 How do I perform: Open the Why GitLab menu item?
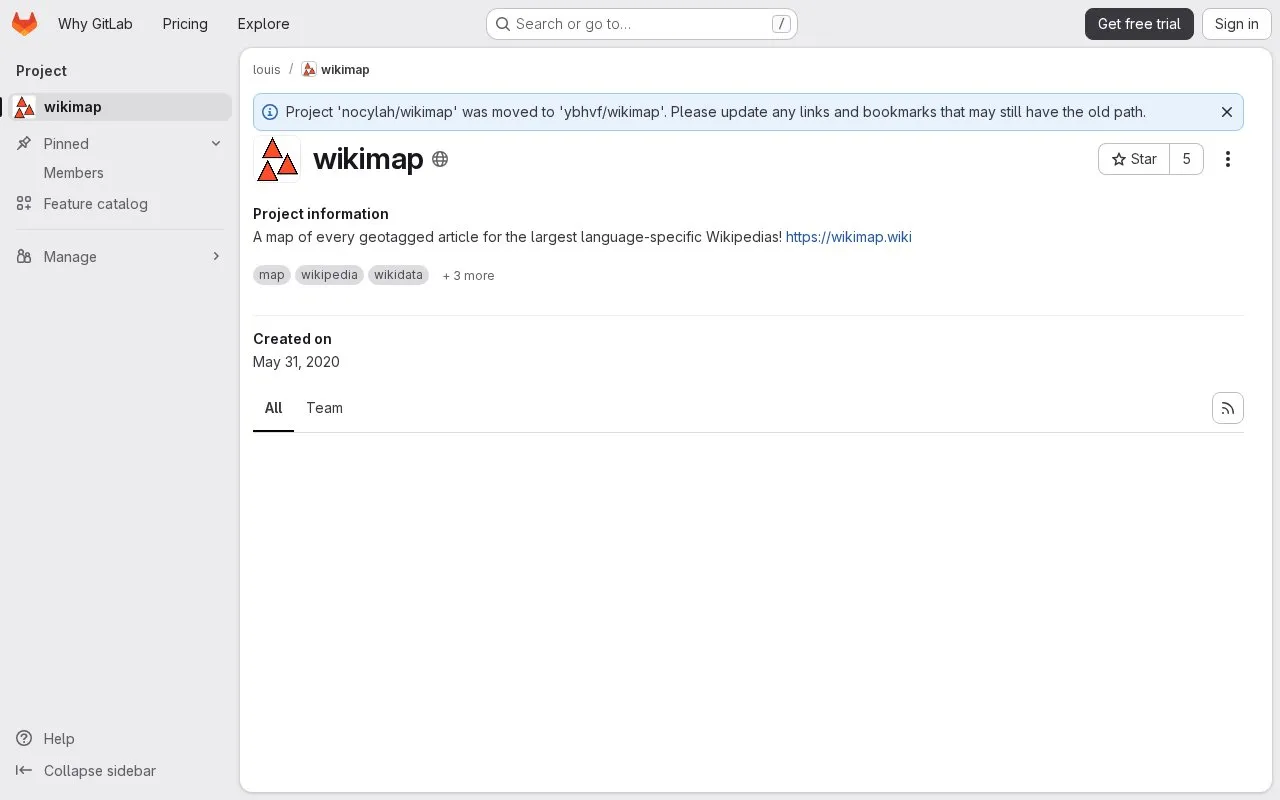(95, 24)
